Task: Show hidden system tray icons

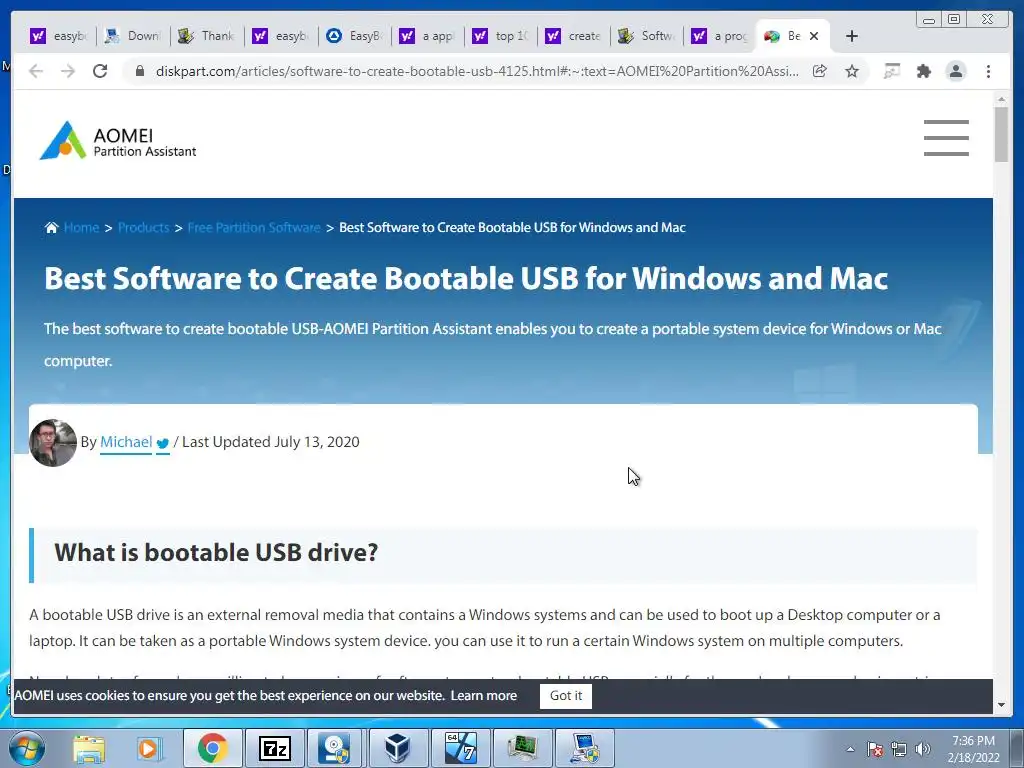Action: [x=850, y=750]
